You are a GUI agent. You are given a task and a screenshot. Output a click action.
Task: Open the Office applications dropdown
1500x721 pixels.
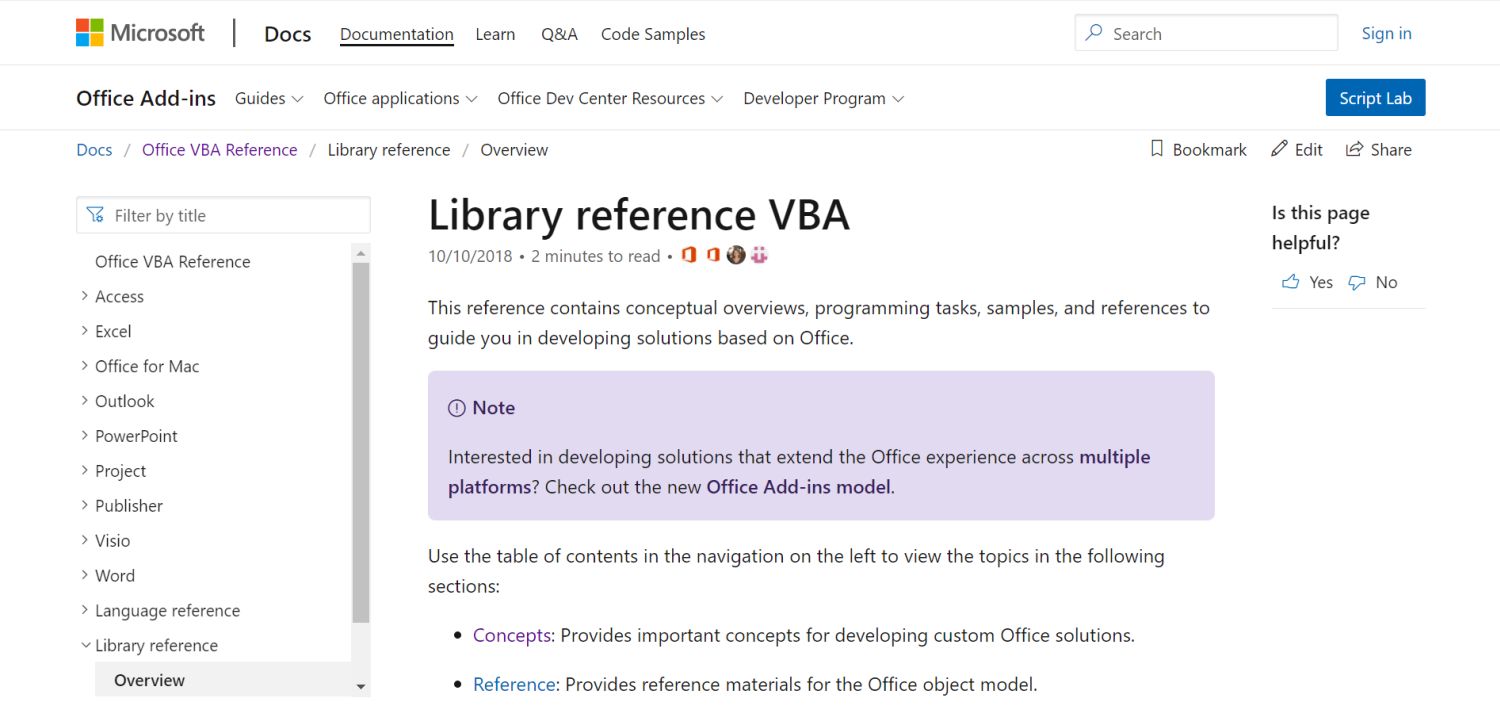pos(400,97)
